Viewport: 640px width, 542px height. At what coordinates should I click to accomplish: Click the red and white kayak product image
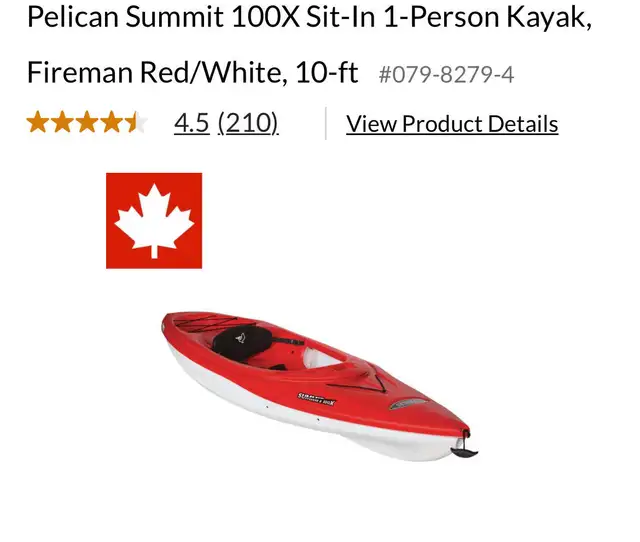(x=319, y=386)
